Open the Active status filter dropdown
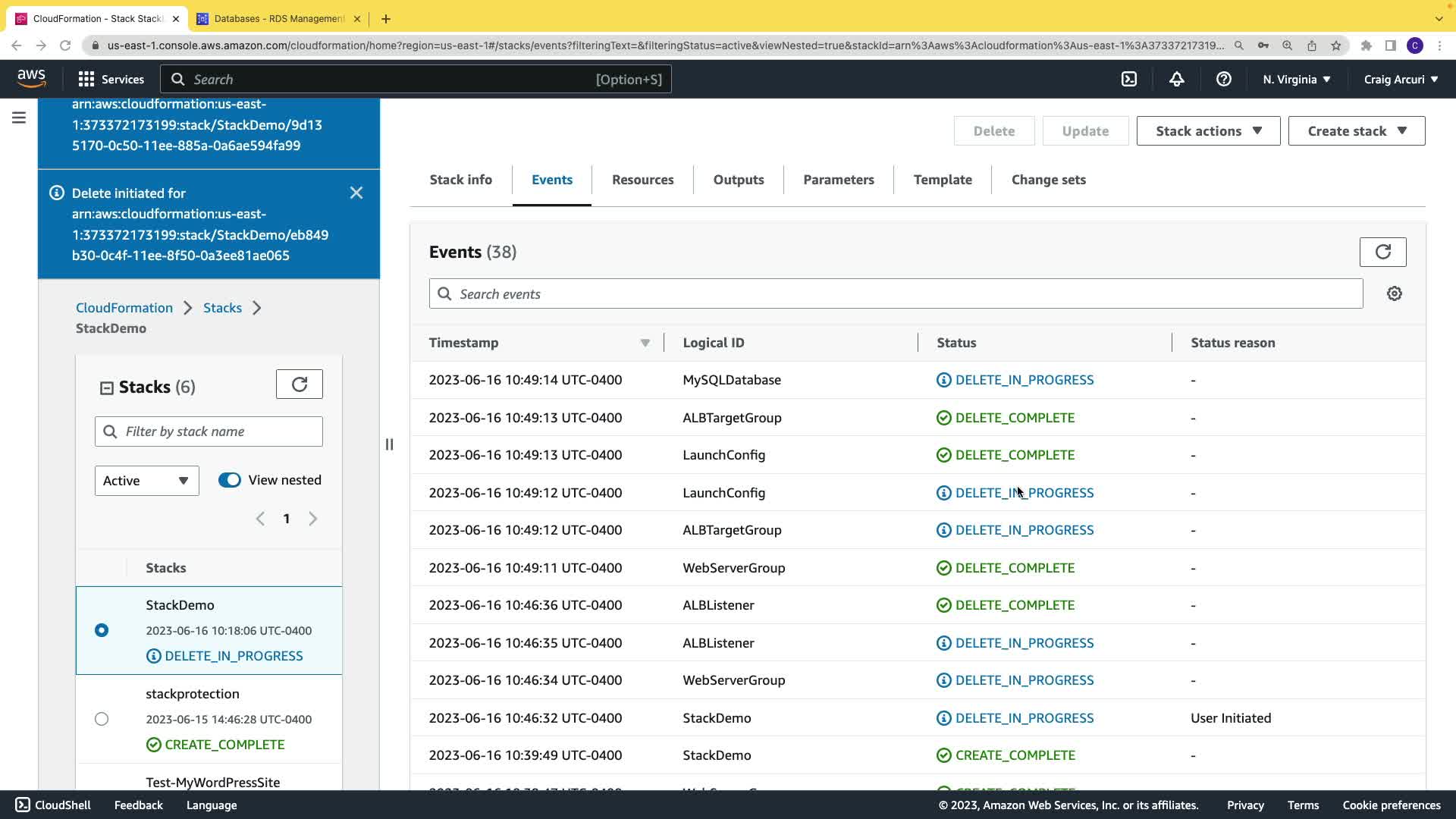The width and height of the screenshot is (1456, 819). tap(146, 481)
